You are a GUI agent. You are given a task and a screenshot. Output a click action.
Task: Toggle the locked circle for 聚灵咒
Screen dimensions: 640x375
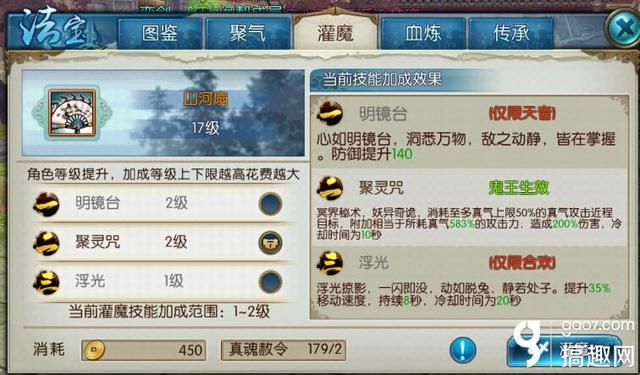[x=270, y=243]
